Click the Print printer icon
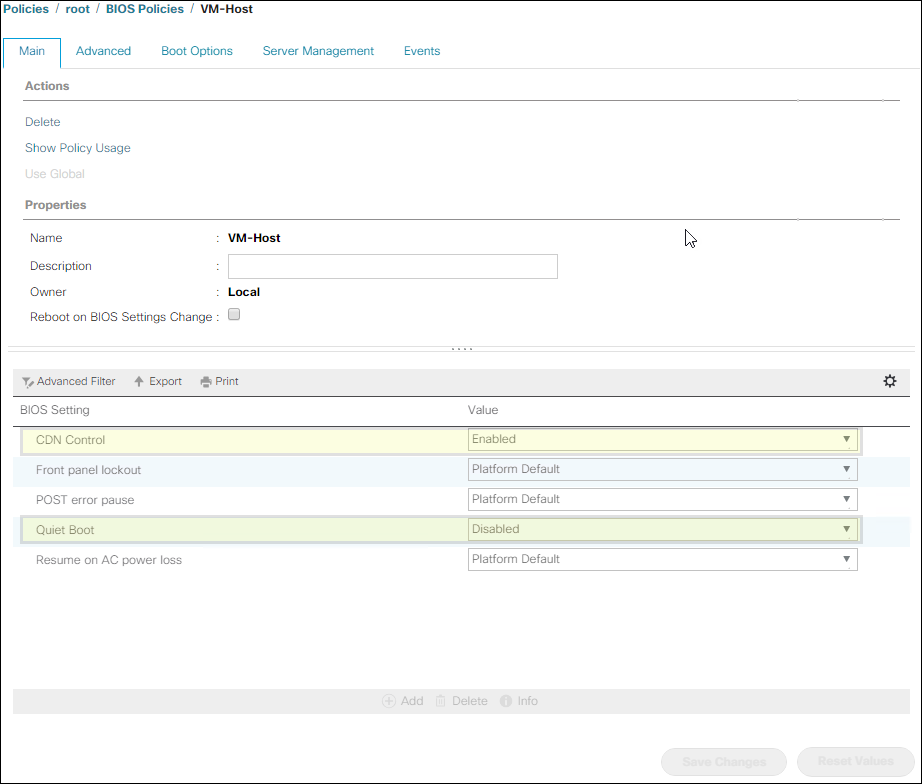Image resolution: width=922 pixels, height=784 pixels. click(x=206, y=382)
